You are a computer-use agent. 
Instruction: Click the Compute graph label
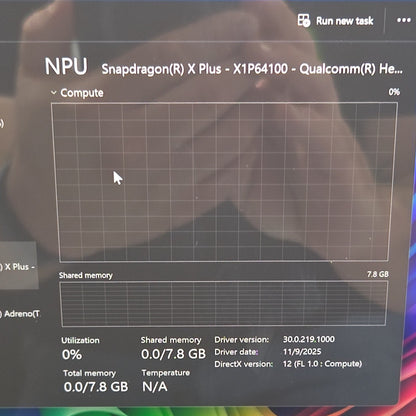[x=82, y=93]
